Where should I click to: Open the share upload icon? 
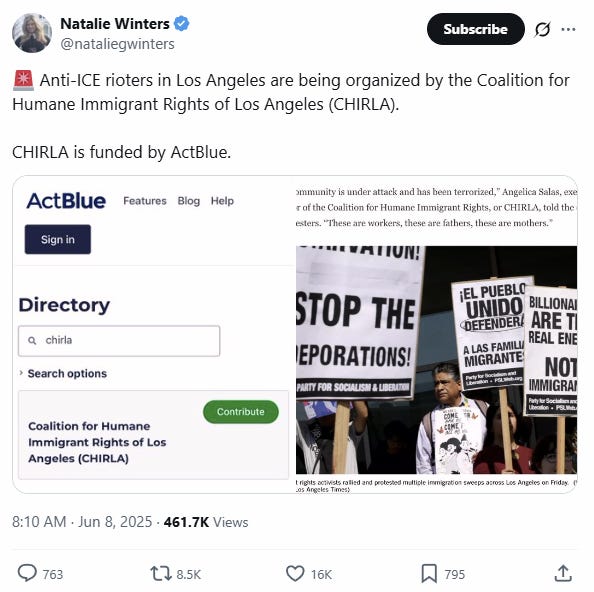[563, 573]
